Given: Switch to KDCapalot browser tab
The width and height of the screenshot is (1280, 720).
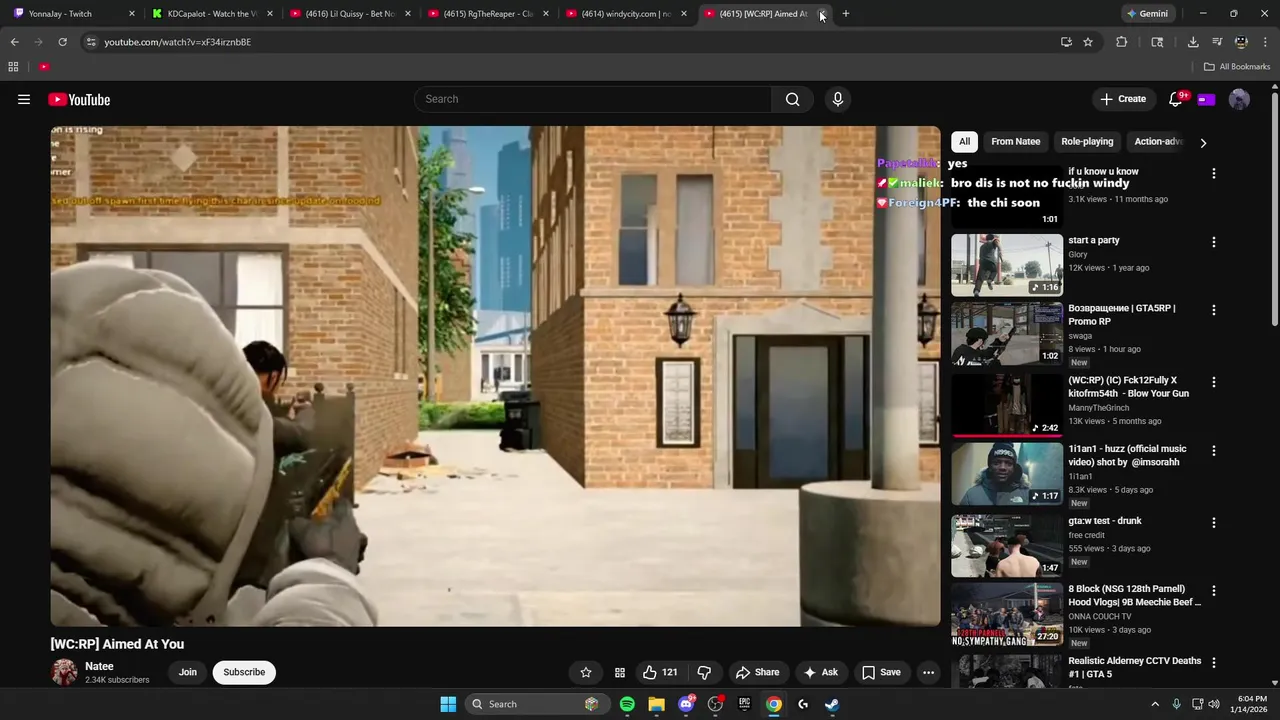Looking at the screenshot, I should (x=213, y=14).
